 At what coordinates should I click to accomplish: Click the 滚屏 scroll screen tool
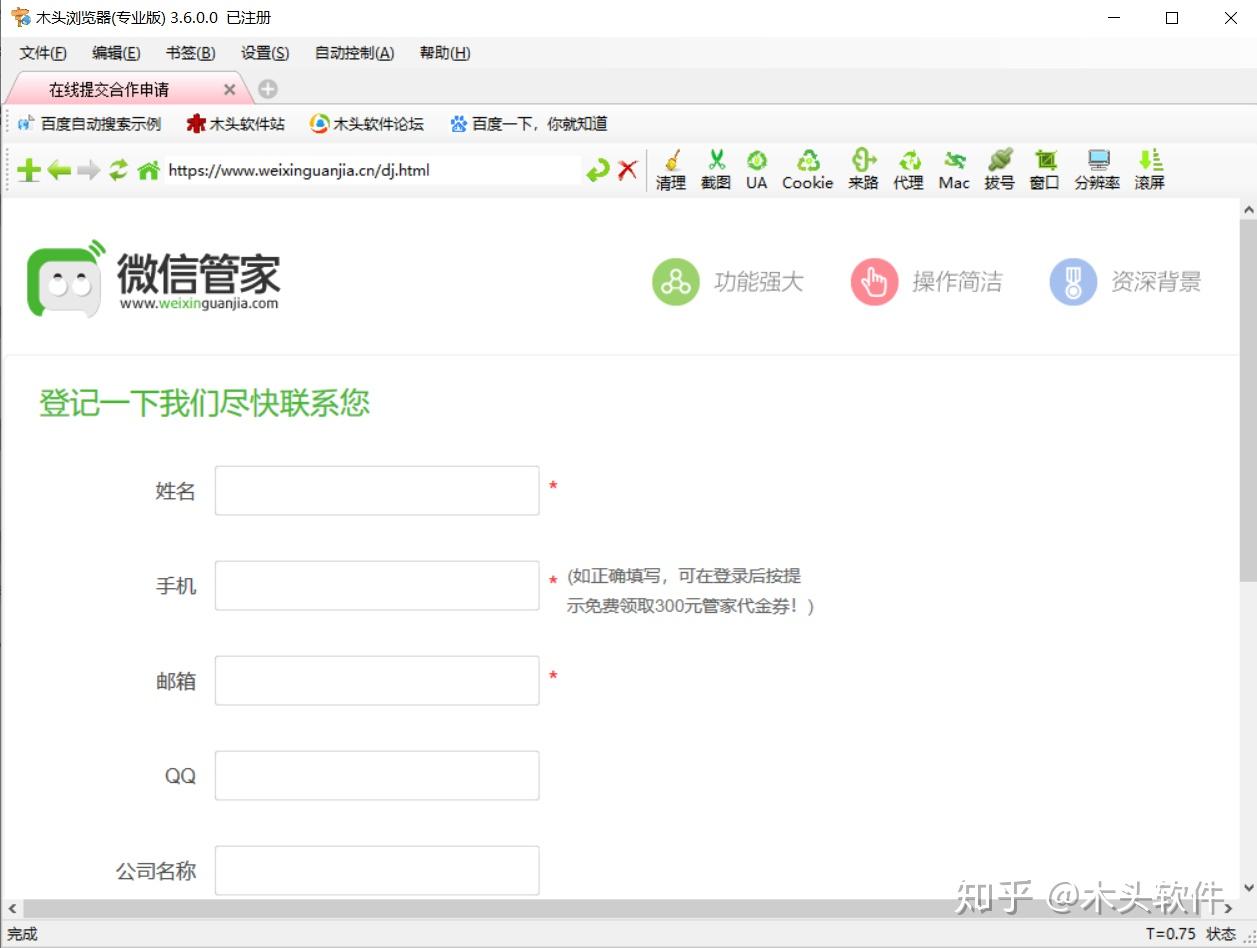[x=1150, y=170]
